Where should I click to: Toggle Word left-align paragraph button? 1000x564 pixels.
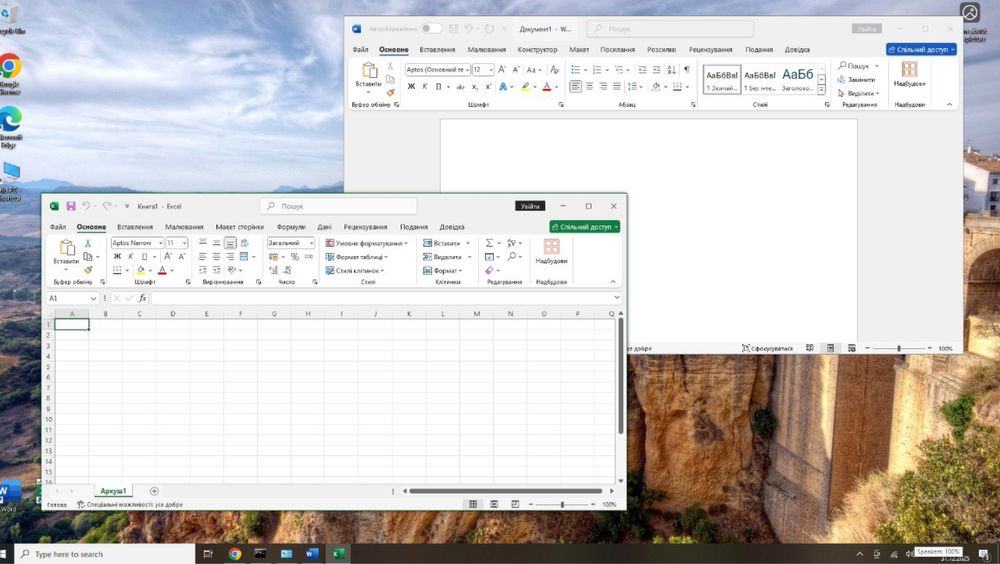576,86
